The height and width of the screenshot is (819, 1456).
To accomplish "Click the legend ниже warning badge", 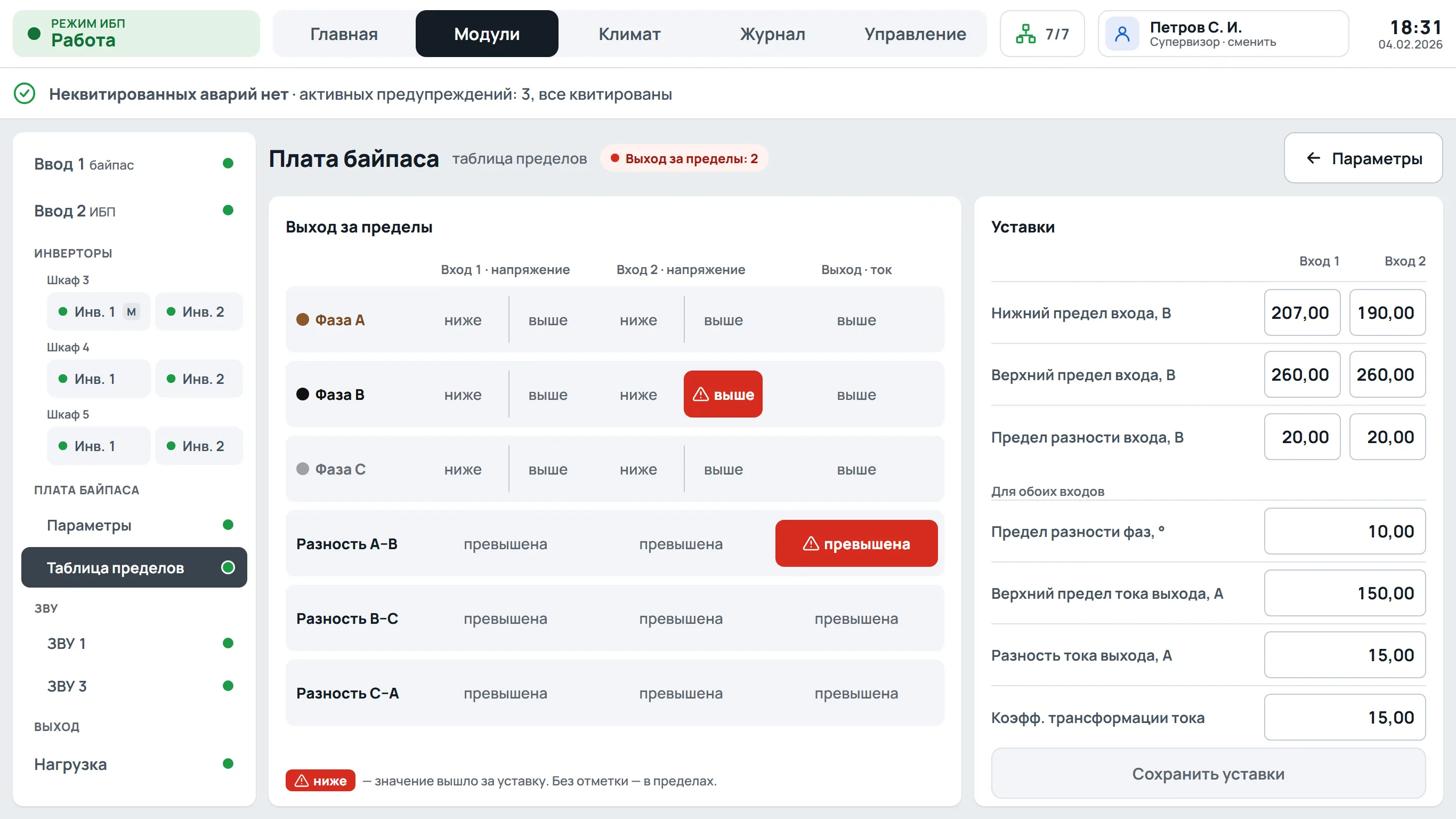I will coord(320,781).
